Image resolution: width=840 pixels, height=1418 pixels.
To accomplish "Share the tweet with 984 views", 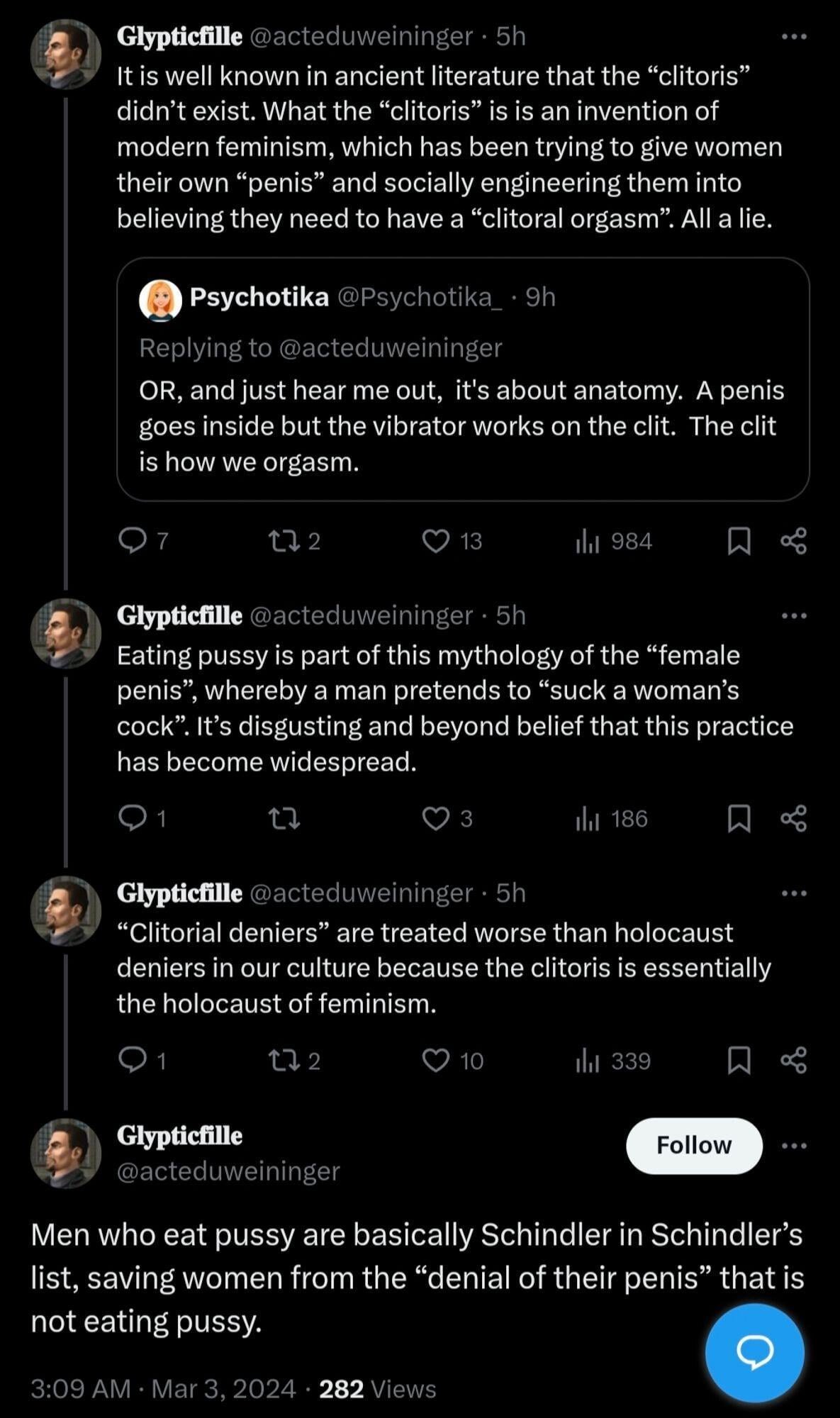I will [793, 542].
